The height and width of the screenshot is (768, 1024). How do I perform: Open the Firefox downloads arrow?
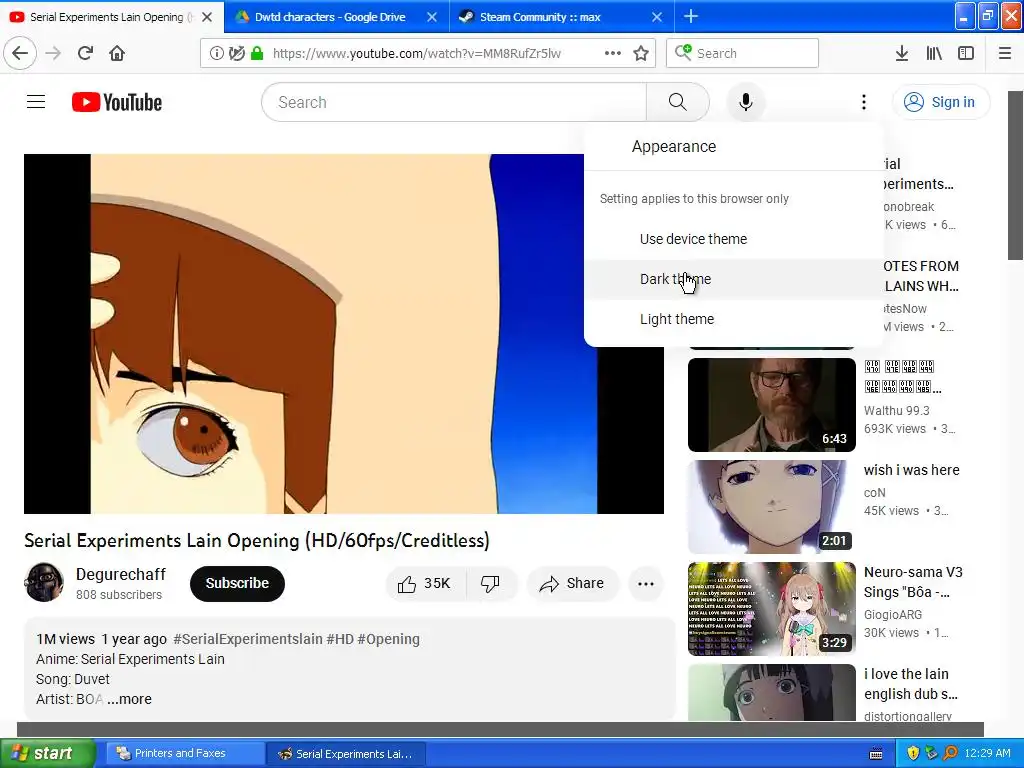point(901,53)
